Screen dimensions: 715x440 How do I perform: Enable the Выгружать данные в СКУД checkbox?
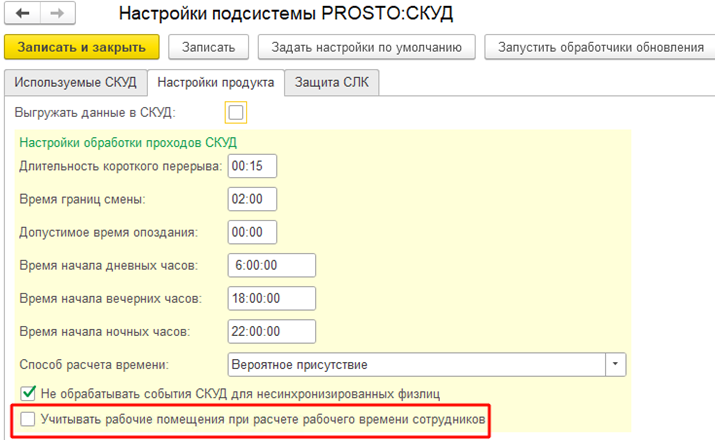[236, 111]
